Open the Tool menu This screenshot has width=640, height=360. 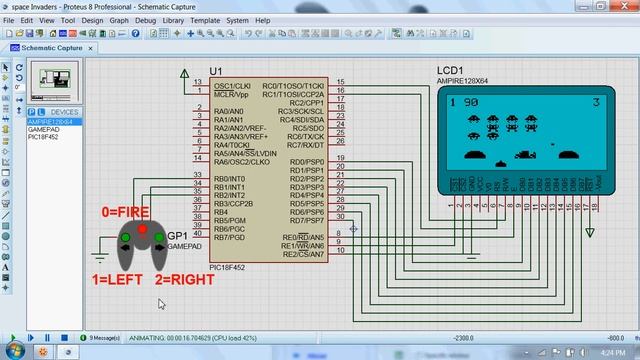pos(68,20)
